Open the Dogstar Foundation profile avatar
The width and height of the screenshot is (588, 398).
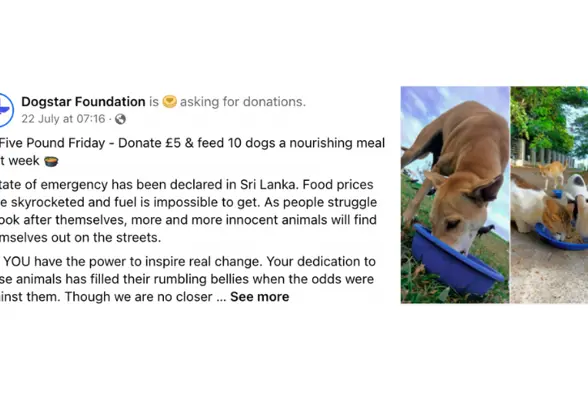point(6,110)
